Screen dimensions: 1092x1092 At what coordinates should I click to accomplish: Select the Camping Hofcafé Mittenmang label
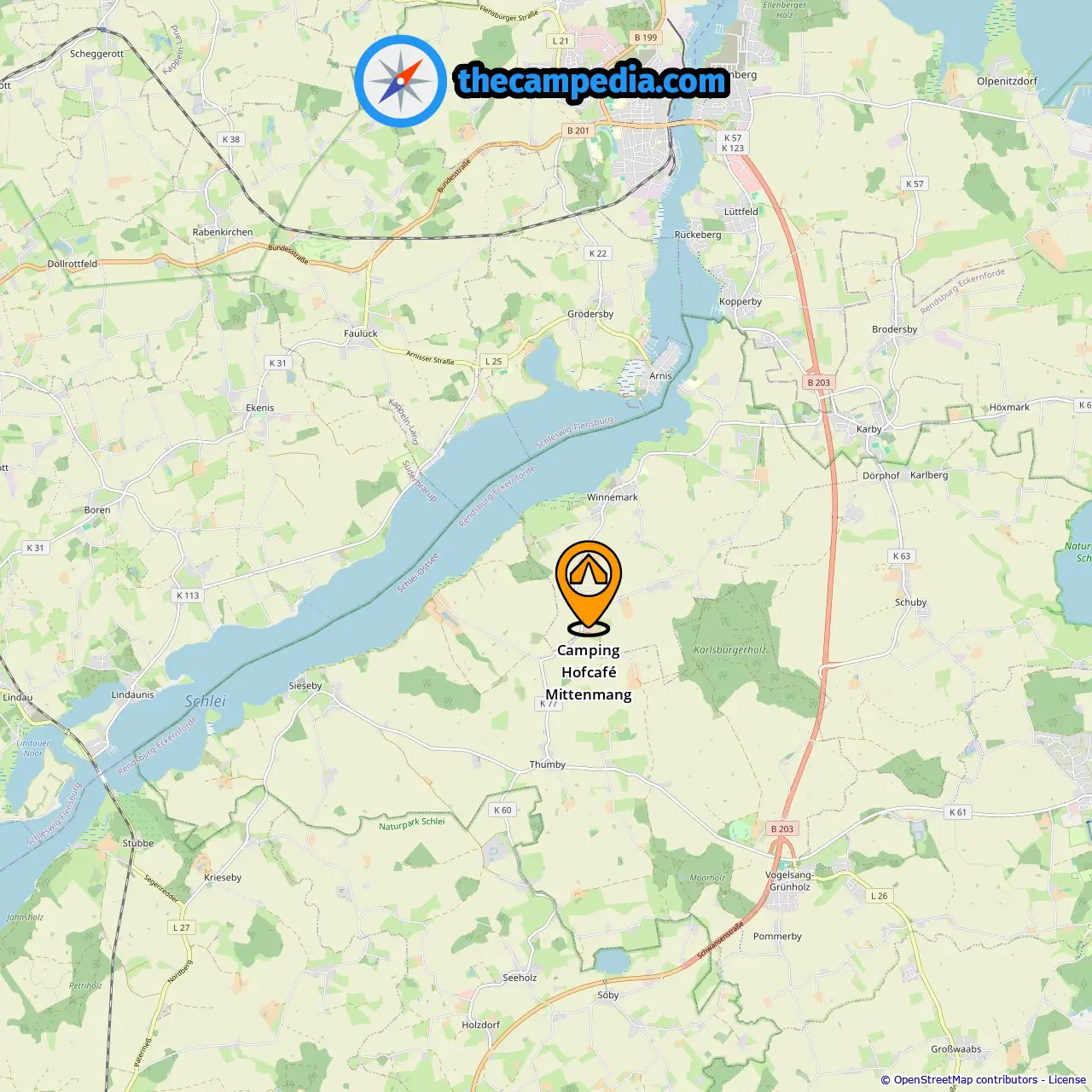click(589, 672)
